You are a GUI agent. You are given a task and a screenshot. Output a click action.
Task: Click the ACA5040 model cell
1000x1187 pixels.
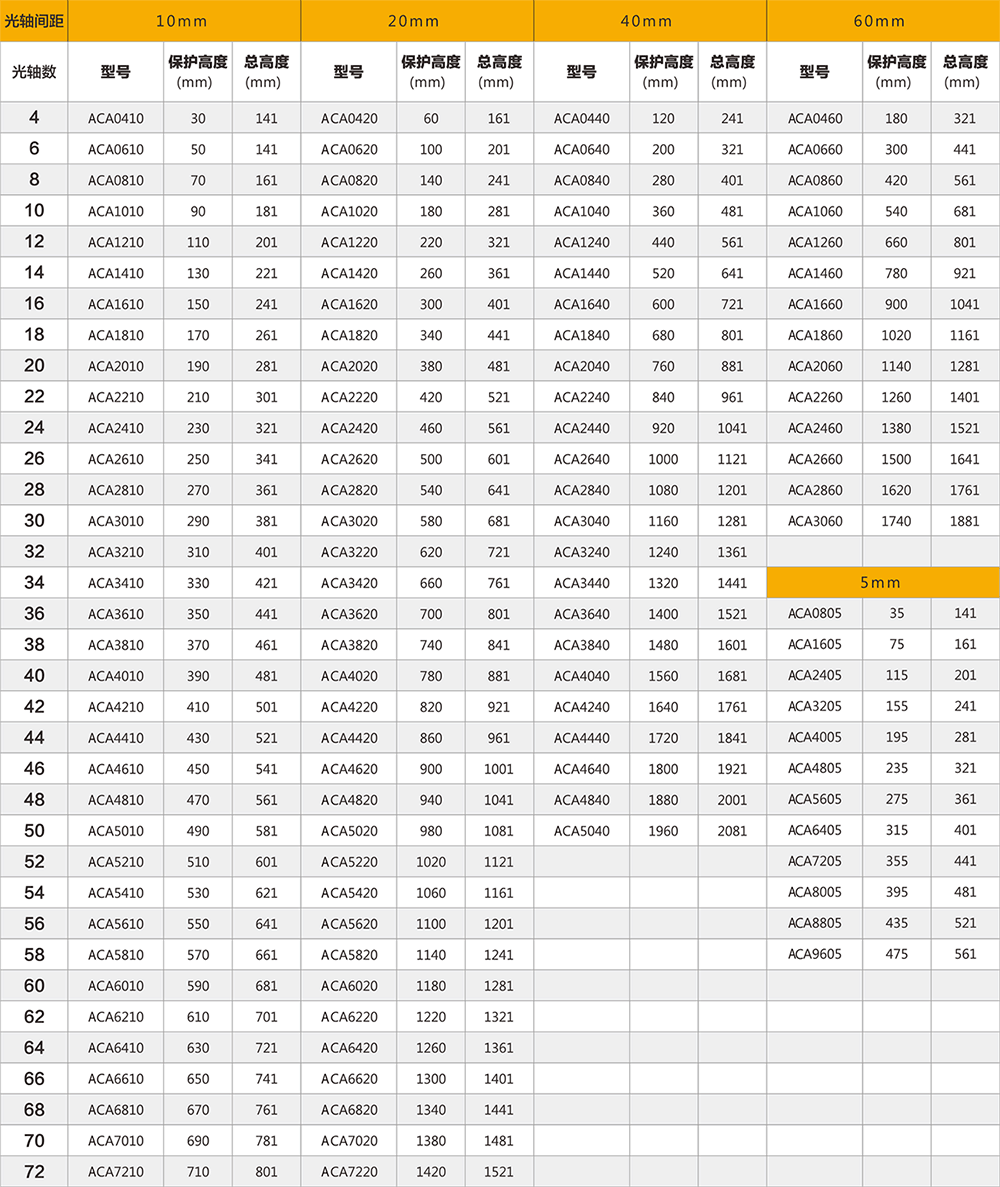[581, 831]
